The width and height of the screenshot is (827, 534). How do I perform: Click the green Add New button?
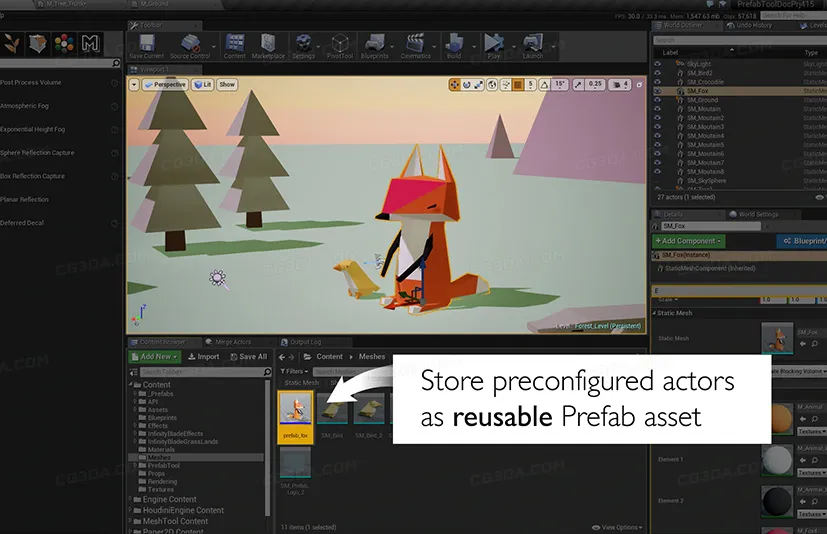point(155,357)
